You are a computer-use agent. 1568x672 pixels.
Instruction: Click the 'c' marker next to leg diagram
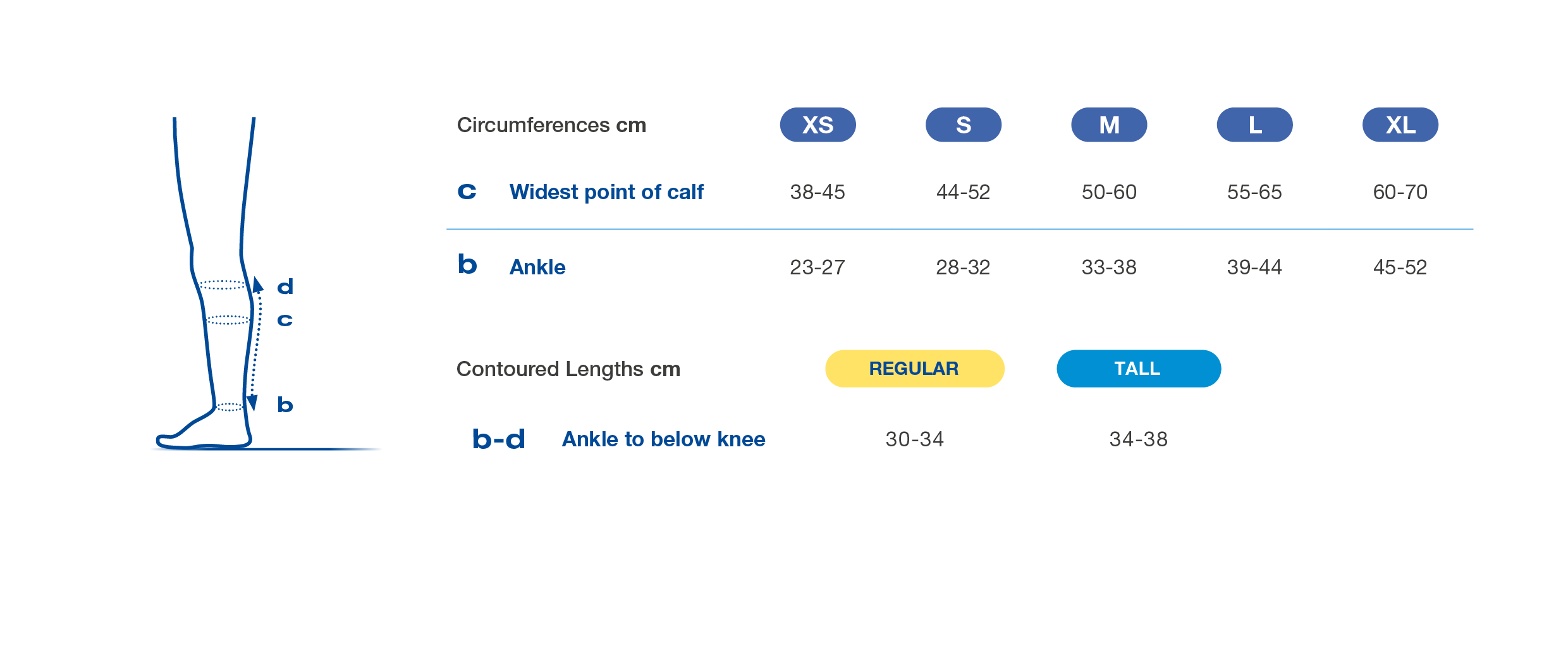(285, 321)
